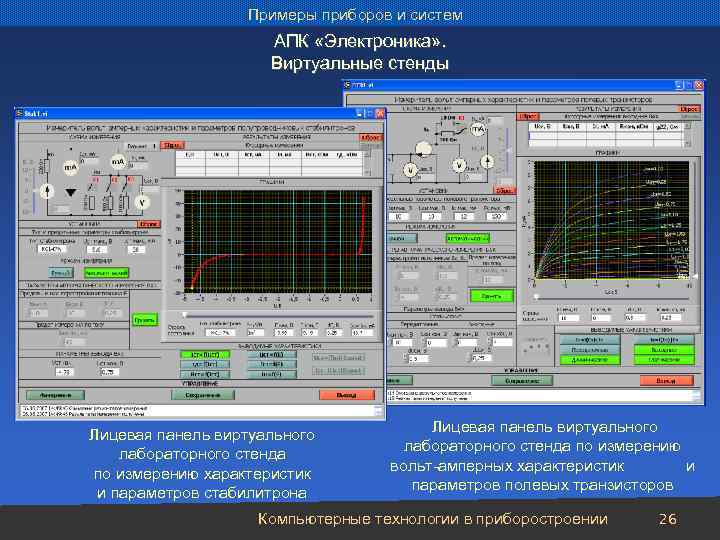
Task: Select green automatic mode button in stabilitron window
Action: pyautogui.click(x=106, y=273)
